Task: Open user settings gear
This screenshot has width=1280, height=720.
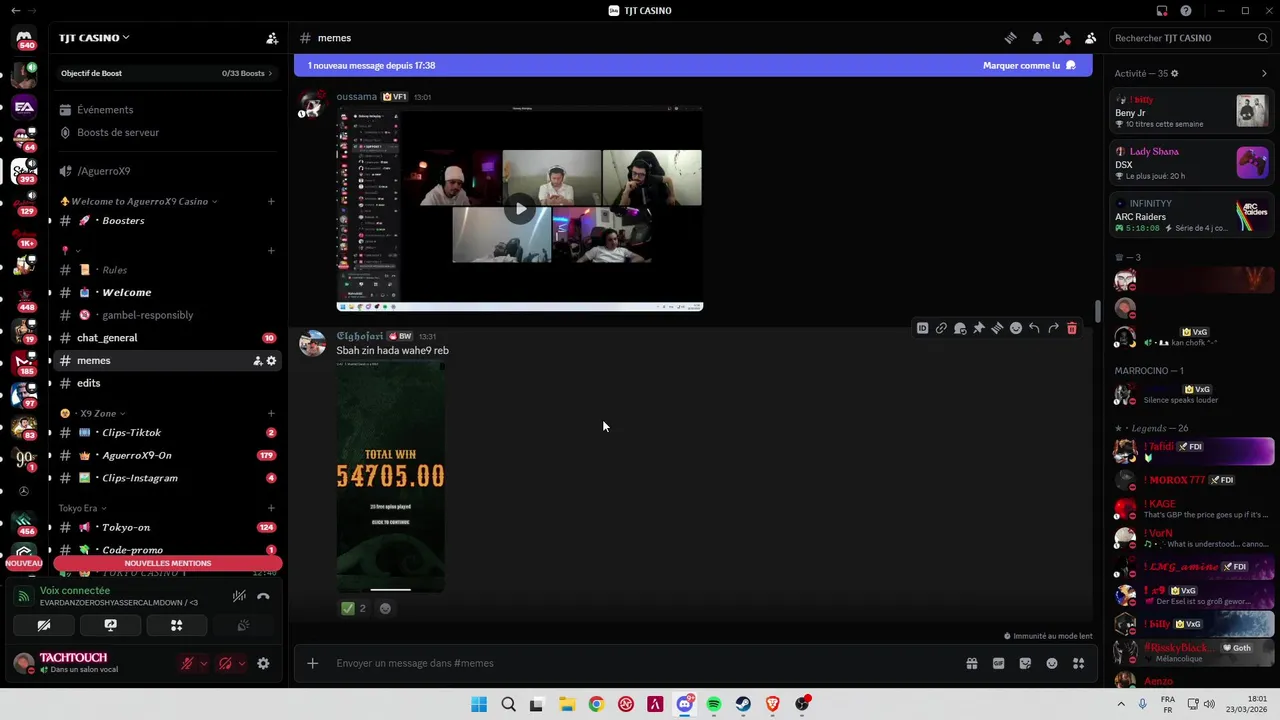Action: click(x=263, y=663)
